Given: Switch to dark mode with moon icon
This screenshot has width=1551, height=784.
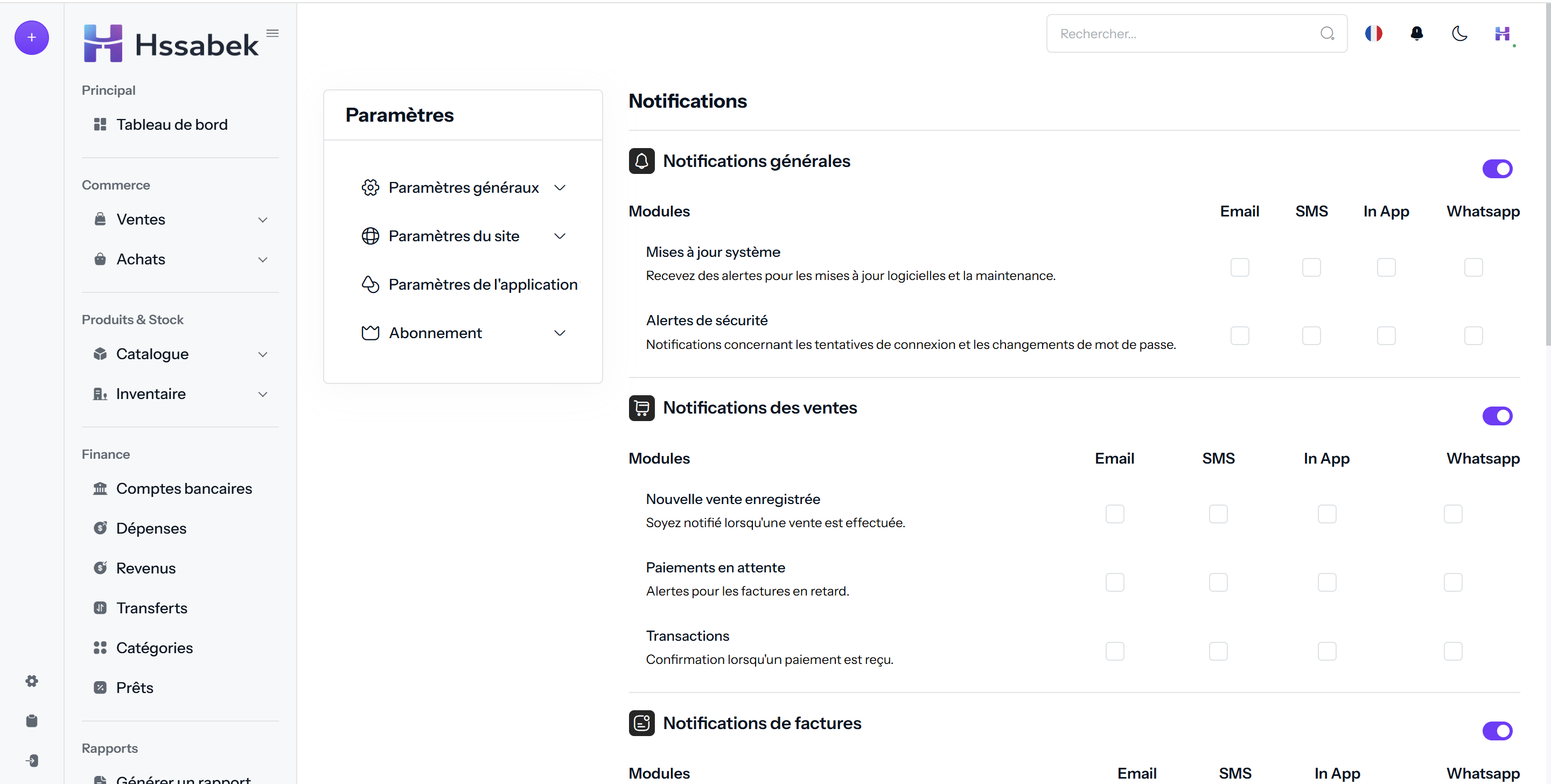Looking at the screenshot, I should [x=1459, y=33].
